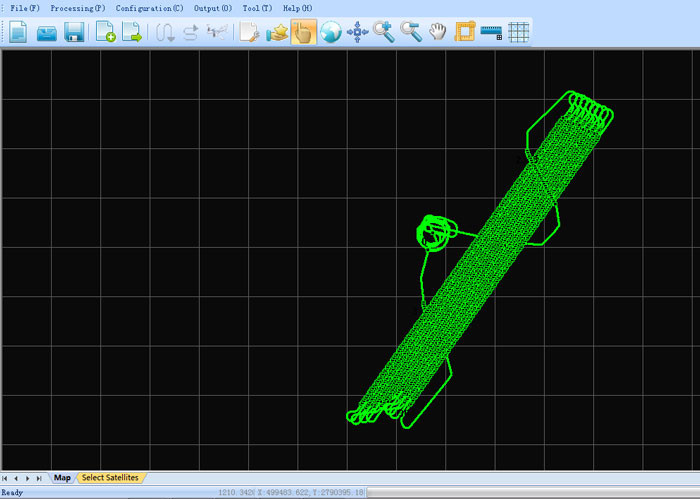This screenshot has width=700, height=499.
Task: Click the Open file icon
Action: [x=46, y=32]
